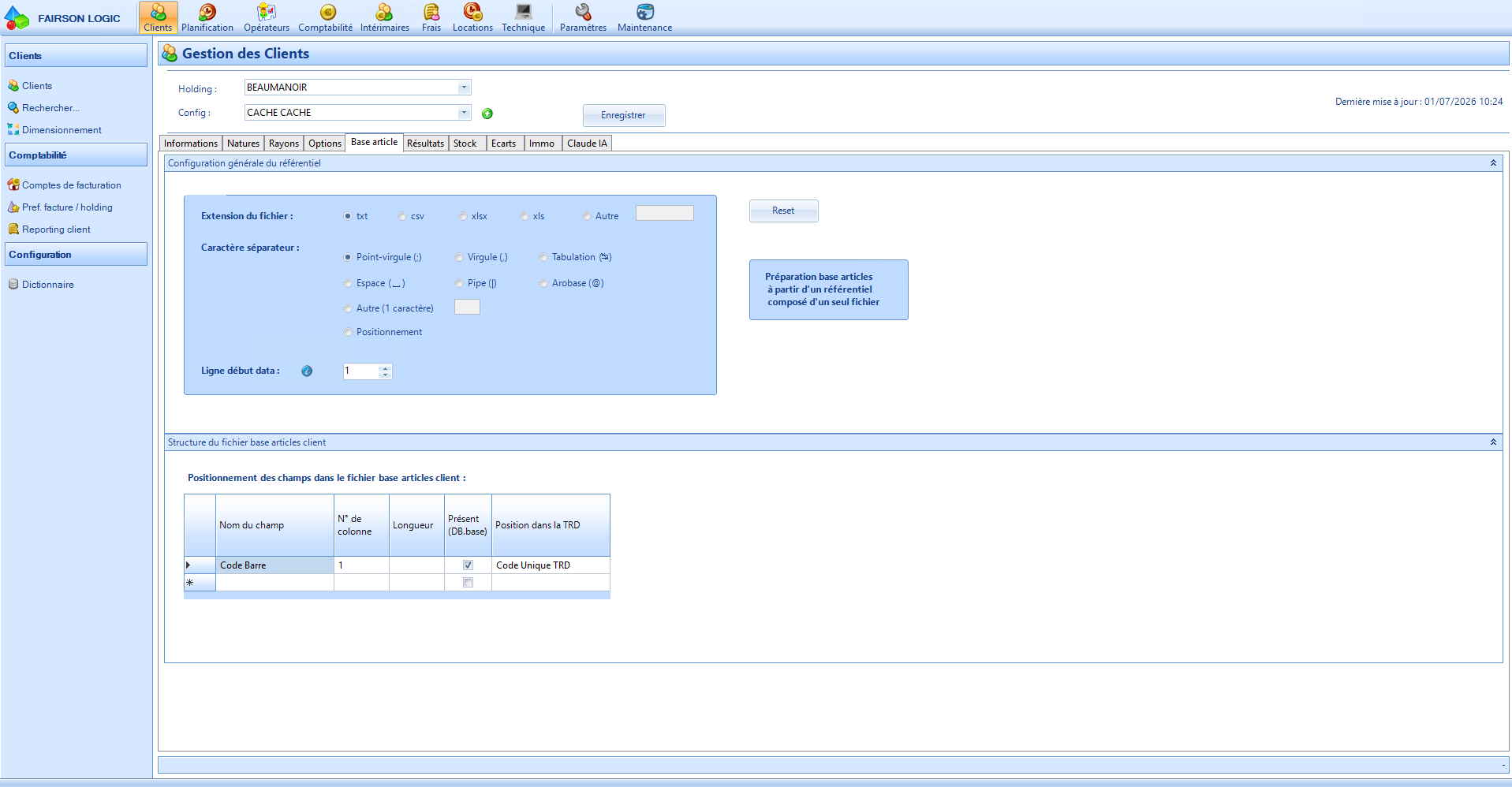Select the Positionnement option

coord(348,332)
